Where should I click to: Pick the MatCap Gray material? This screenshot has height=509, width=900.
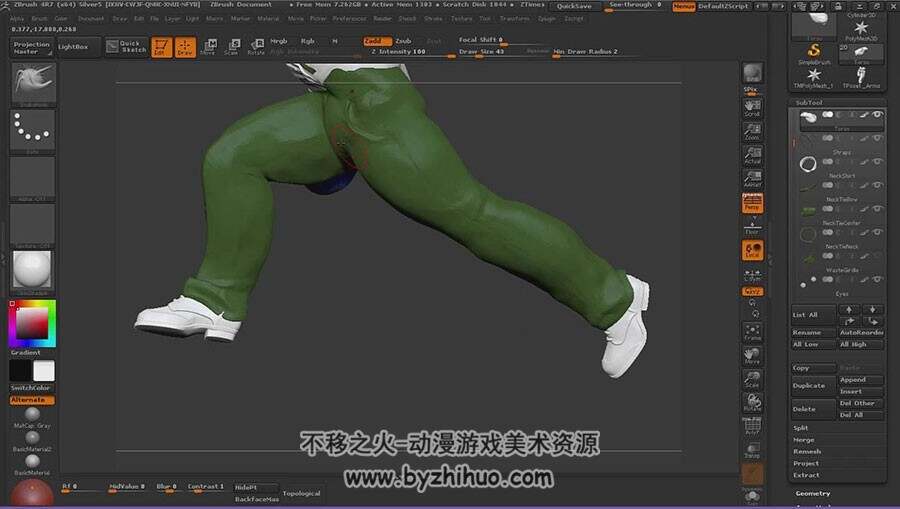point(32,417)
